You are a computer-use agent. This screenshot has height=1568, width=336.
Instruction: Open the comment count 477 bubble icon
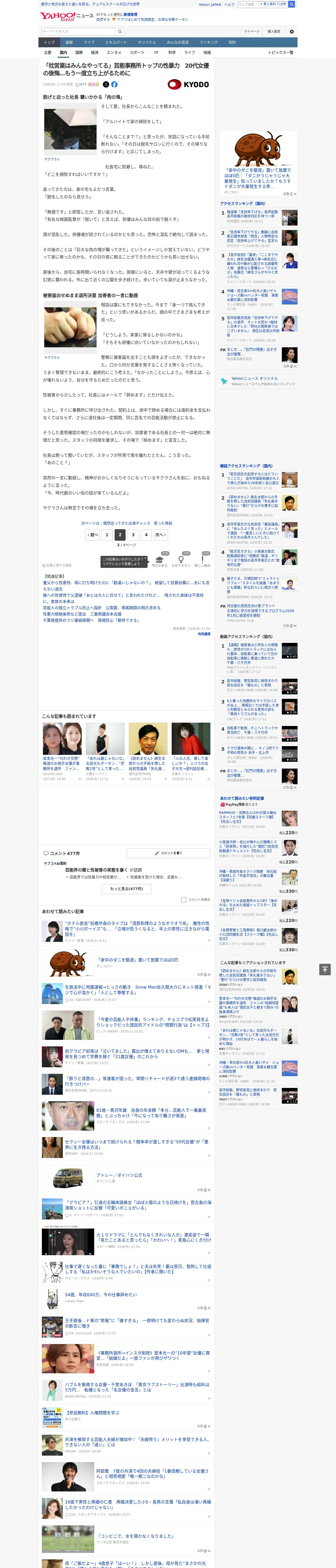[81, 85]
